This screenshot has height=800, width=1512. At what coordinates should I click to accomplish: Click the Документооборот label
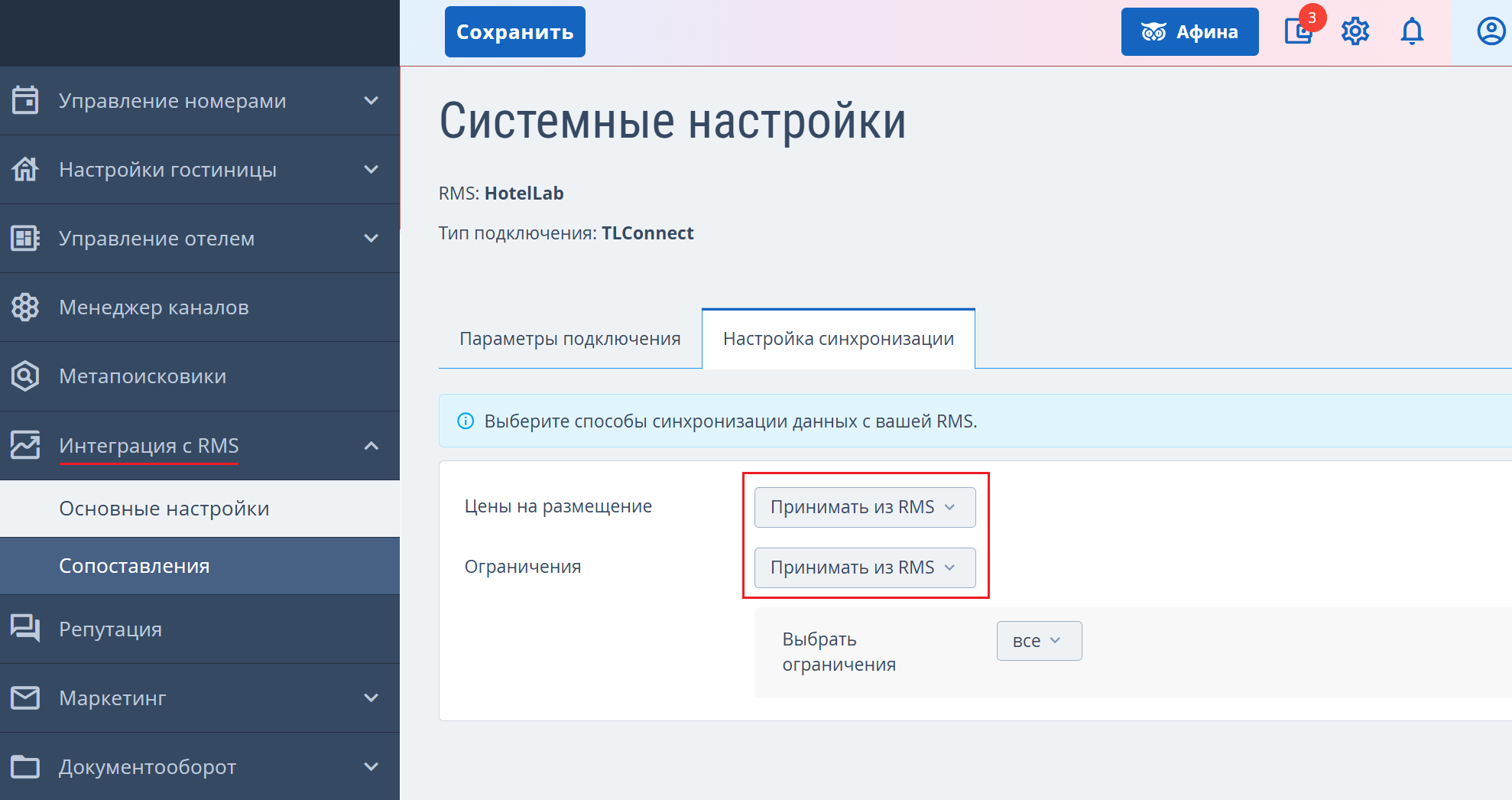tap(148, 766)
